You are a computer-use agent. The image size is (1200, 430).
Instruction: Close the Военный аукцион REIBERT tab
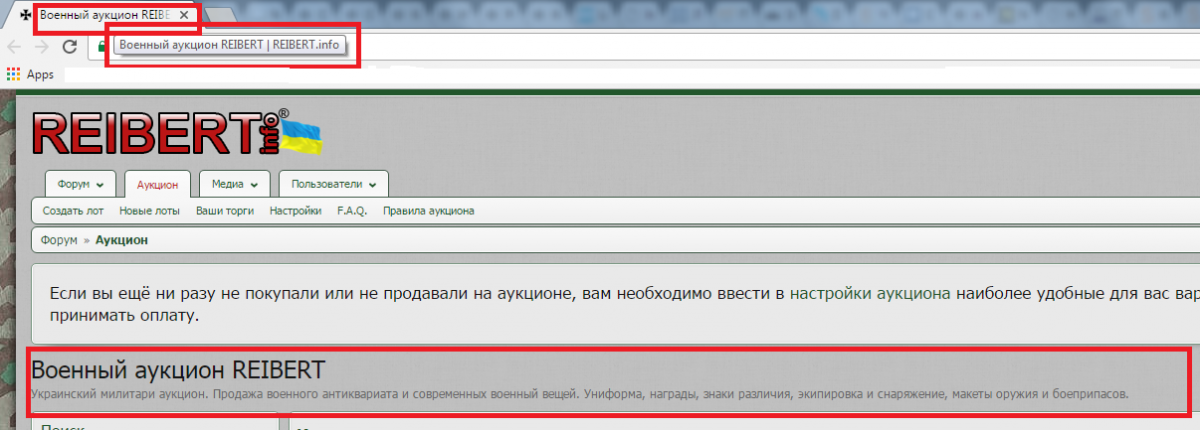pyautogui.click(x=183, y=16)
